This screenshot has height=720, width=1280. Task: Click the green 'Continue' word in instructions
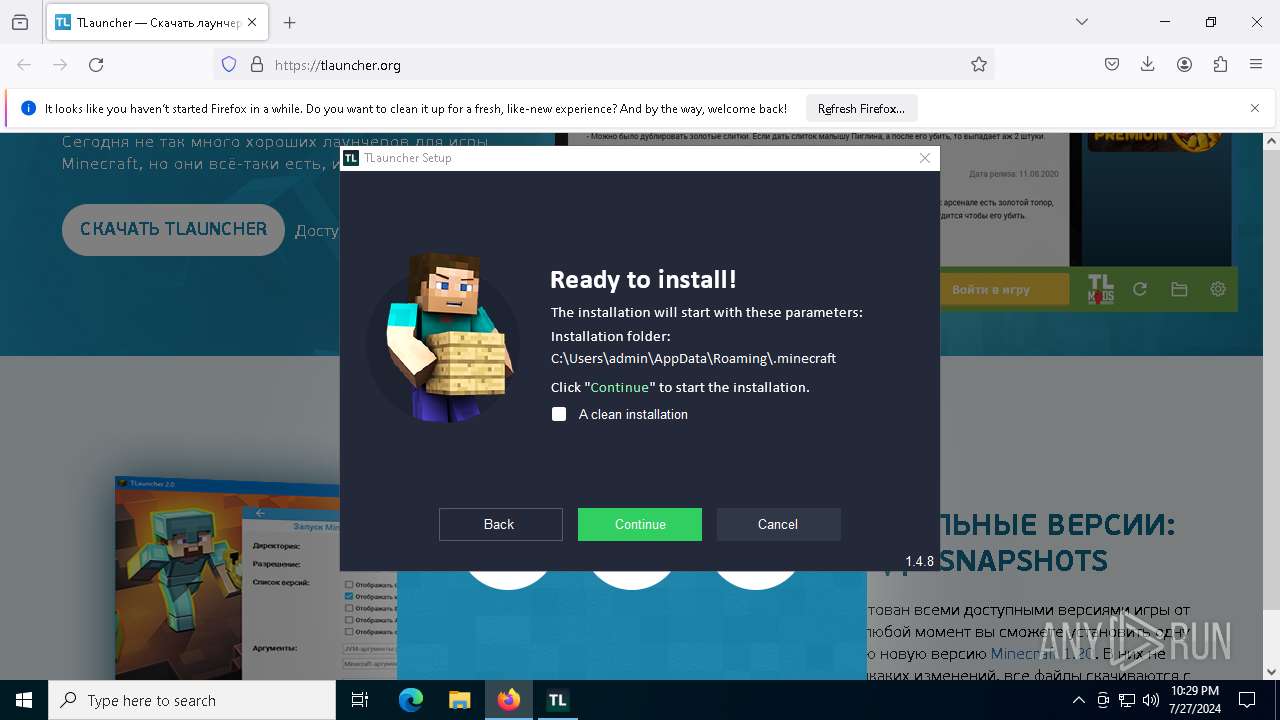click(x=619, y=387)
